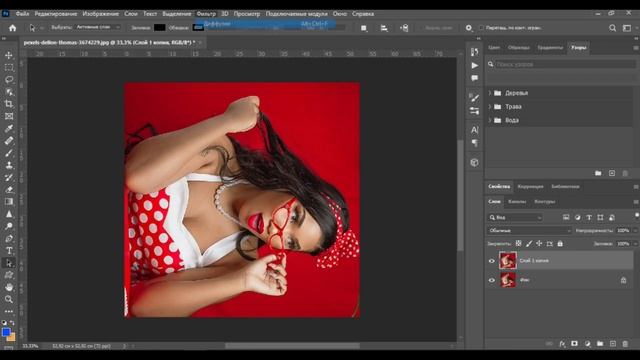The height and width of the screenshot is (360, 640).
Task: Click the black fill color swatch
Action: click(159, 27)
